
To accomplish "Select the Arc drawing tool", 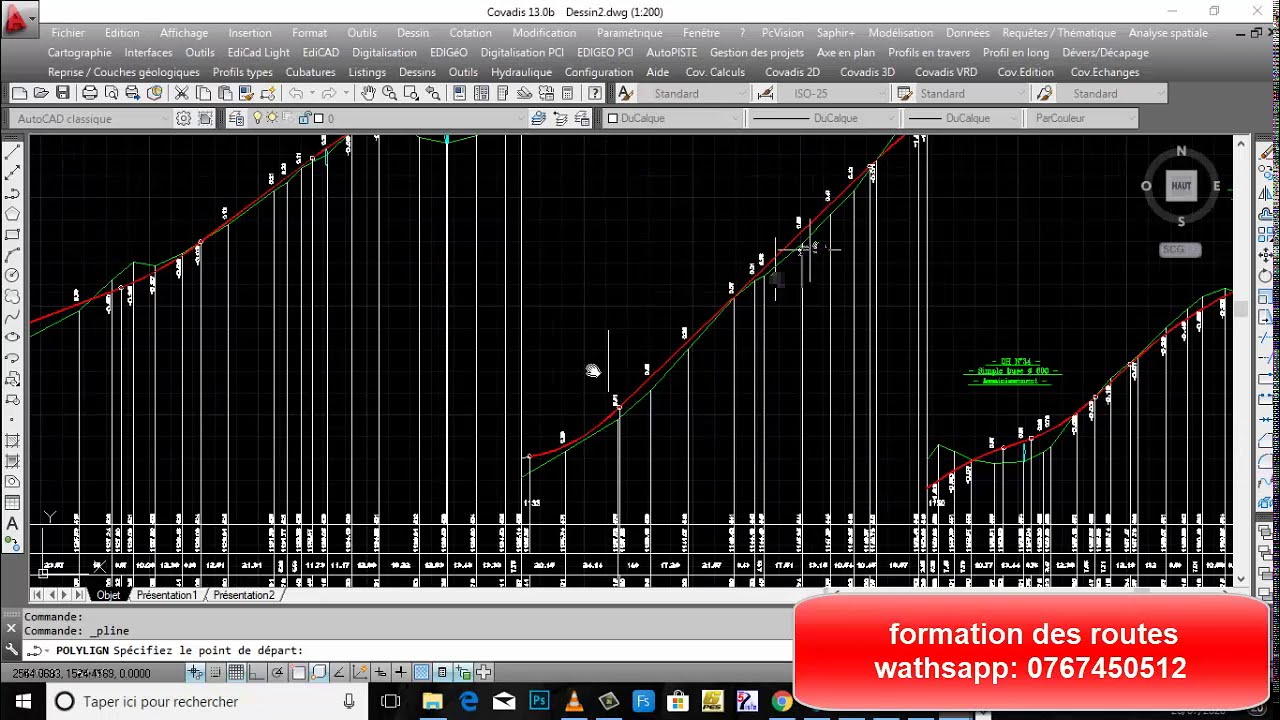I will 12,255.
